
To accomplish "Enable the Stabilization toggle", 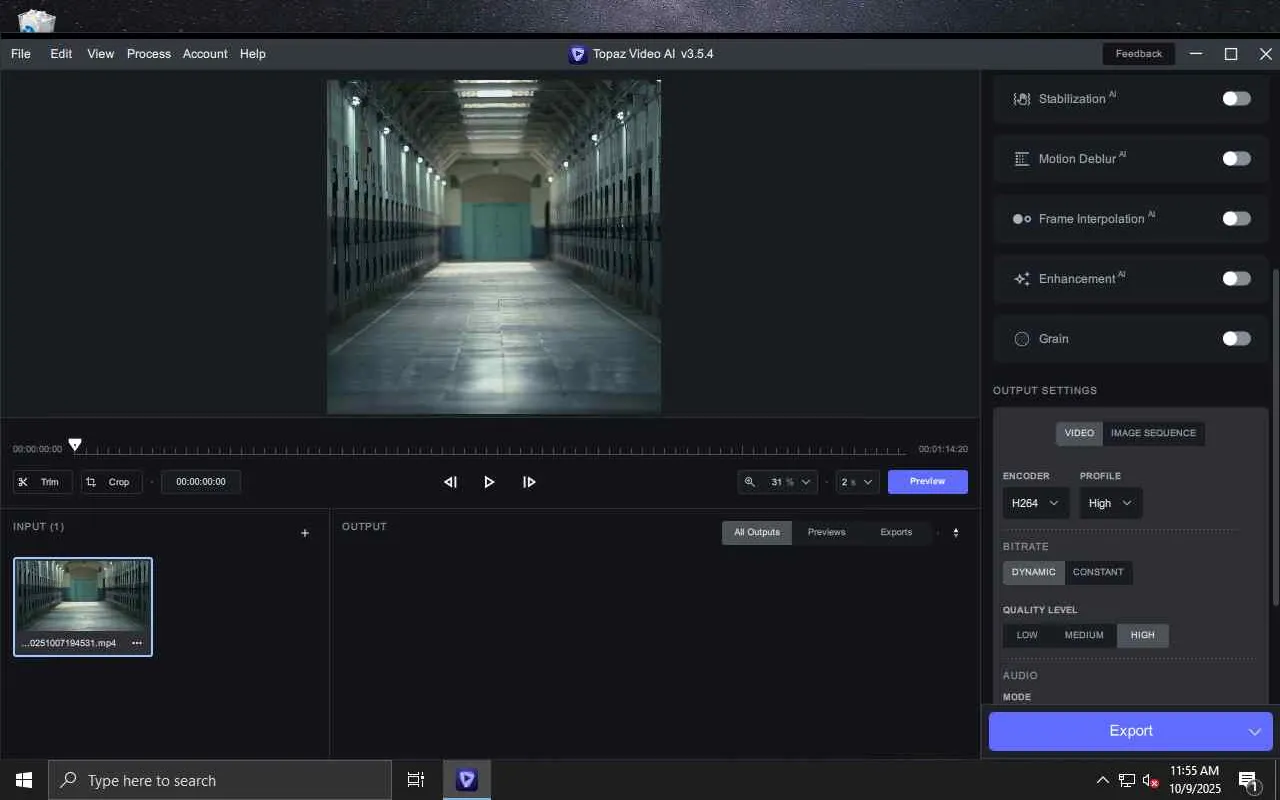I will tap(1236, 99).
